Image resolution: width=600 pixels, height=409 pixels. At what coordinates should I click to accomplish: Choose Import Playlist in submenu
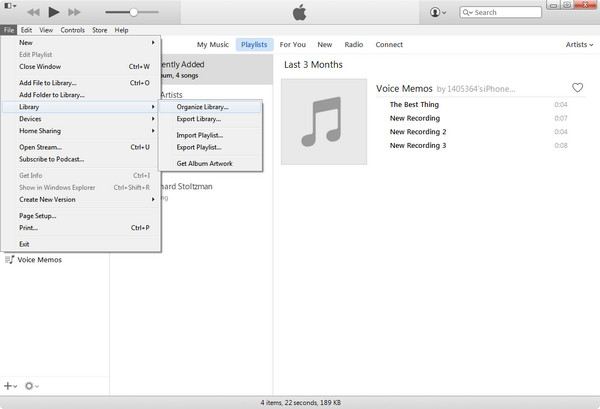point(210,135)
